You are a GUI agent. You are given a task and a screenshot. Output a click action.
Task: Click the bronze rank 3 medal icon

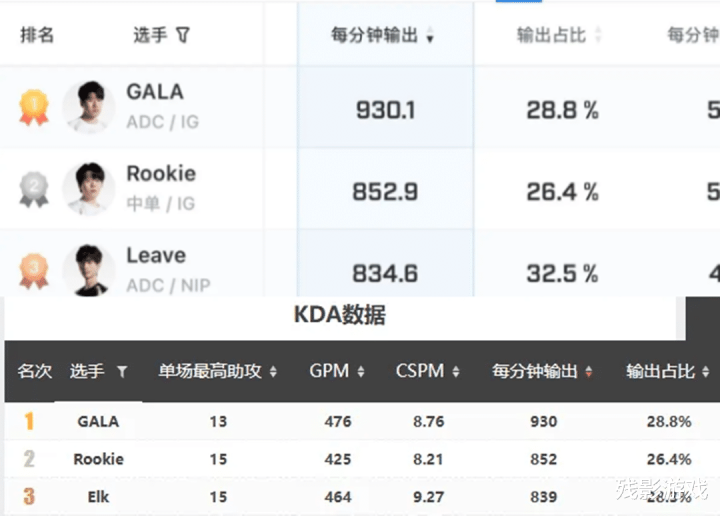coord(34,271)
